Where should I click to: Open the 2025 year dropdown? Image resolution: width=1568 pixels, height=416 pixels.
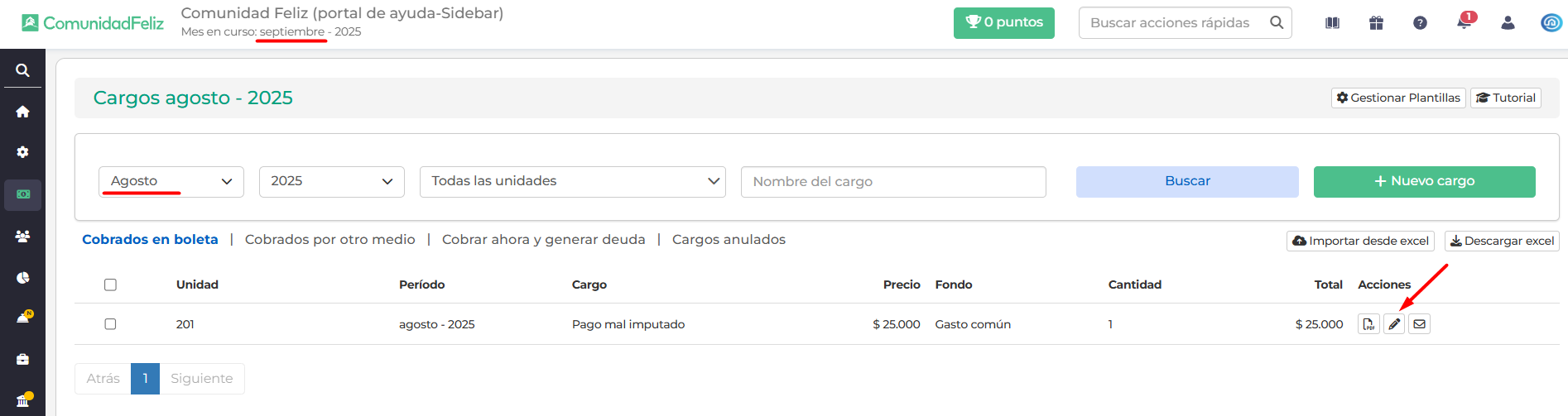[x=332, y=182]
